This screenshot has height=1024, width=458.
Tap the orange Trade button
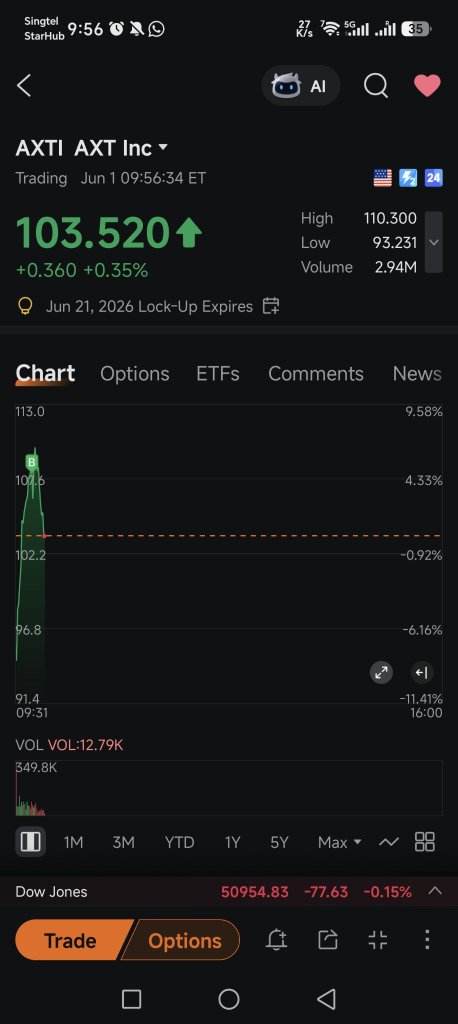tap(70, 940)
